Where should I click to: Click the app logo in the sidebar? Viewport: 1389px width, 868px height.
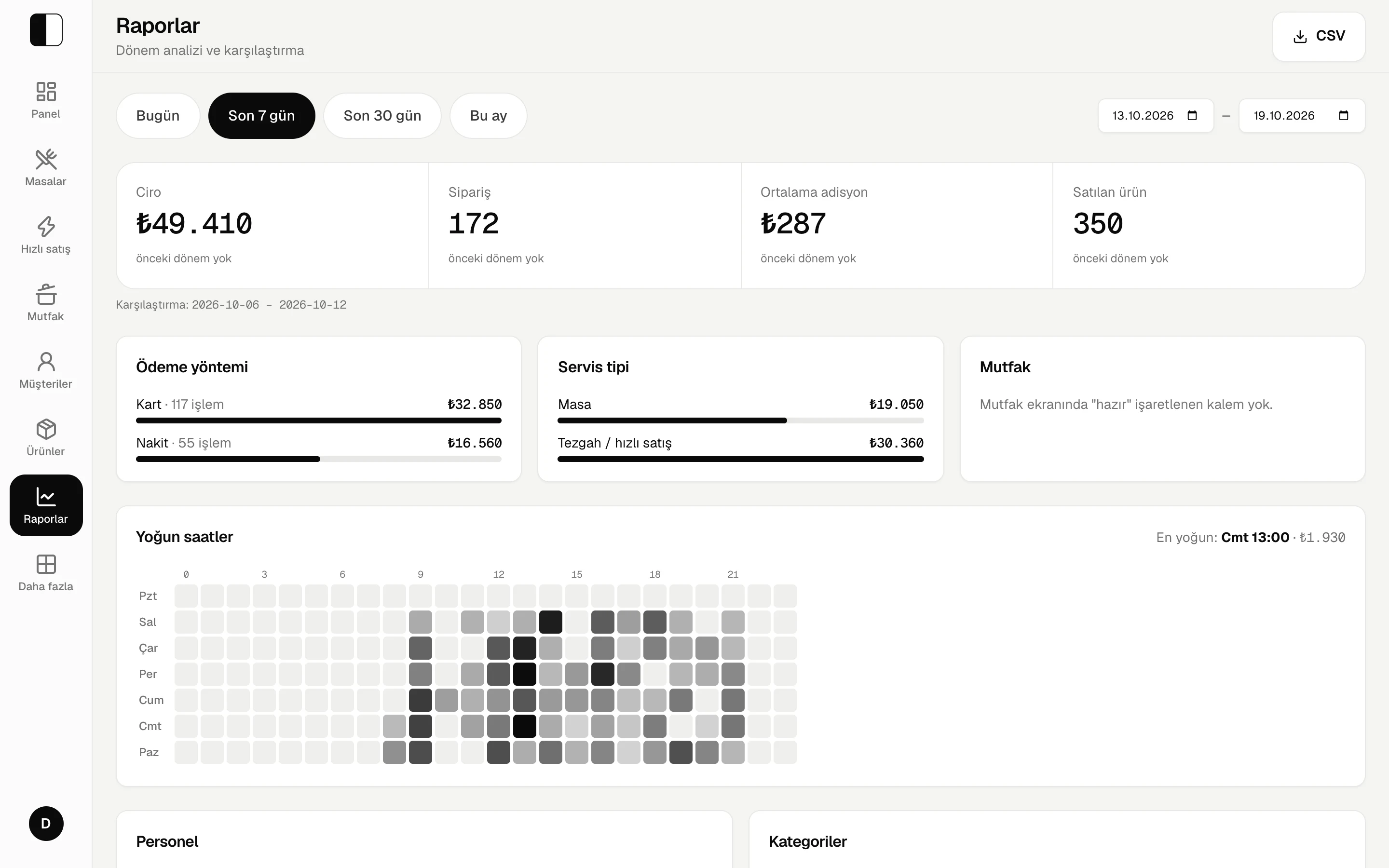46,30
